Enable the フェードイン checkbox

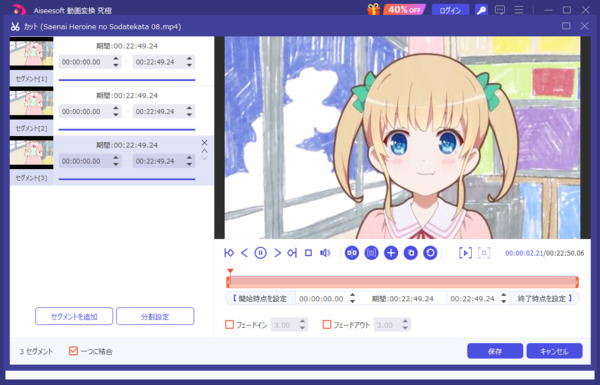tap(230, 325)
